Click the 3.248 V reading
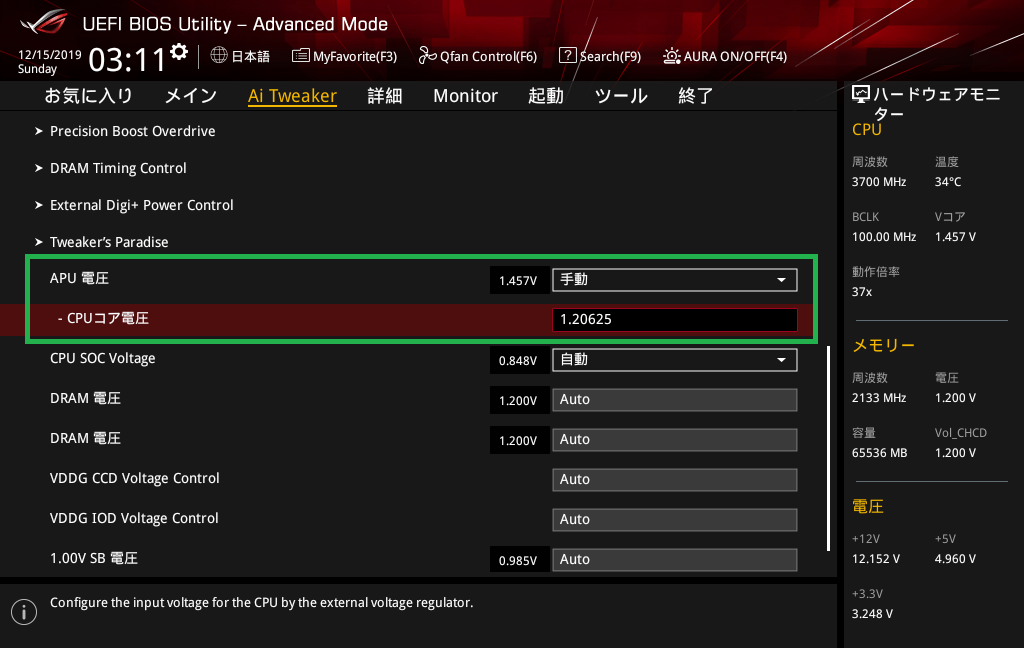Image resolution: width=1024 pixels, height=648 pixels. pyautogui.click(x=872, y=614)
